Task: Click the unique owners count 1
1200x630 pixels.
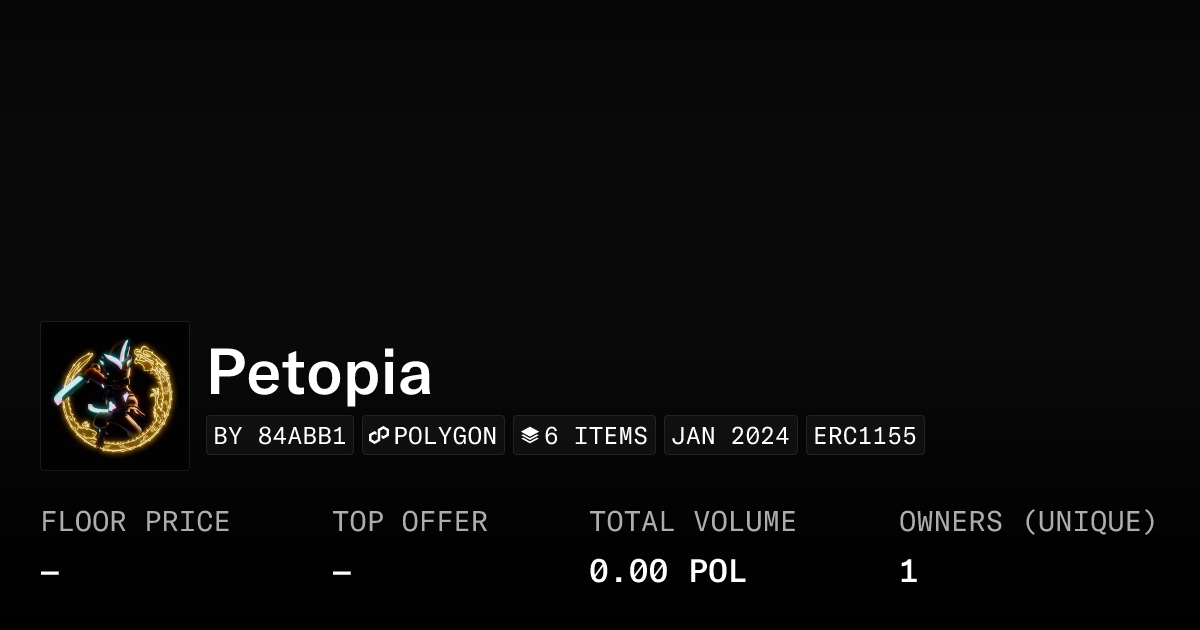Action: point(908,572)
